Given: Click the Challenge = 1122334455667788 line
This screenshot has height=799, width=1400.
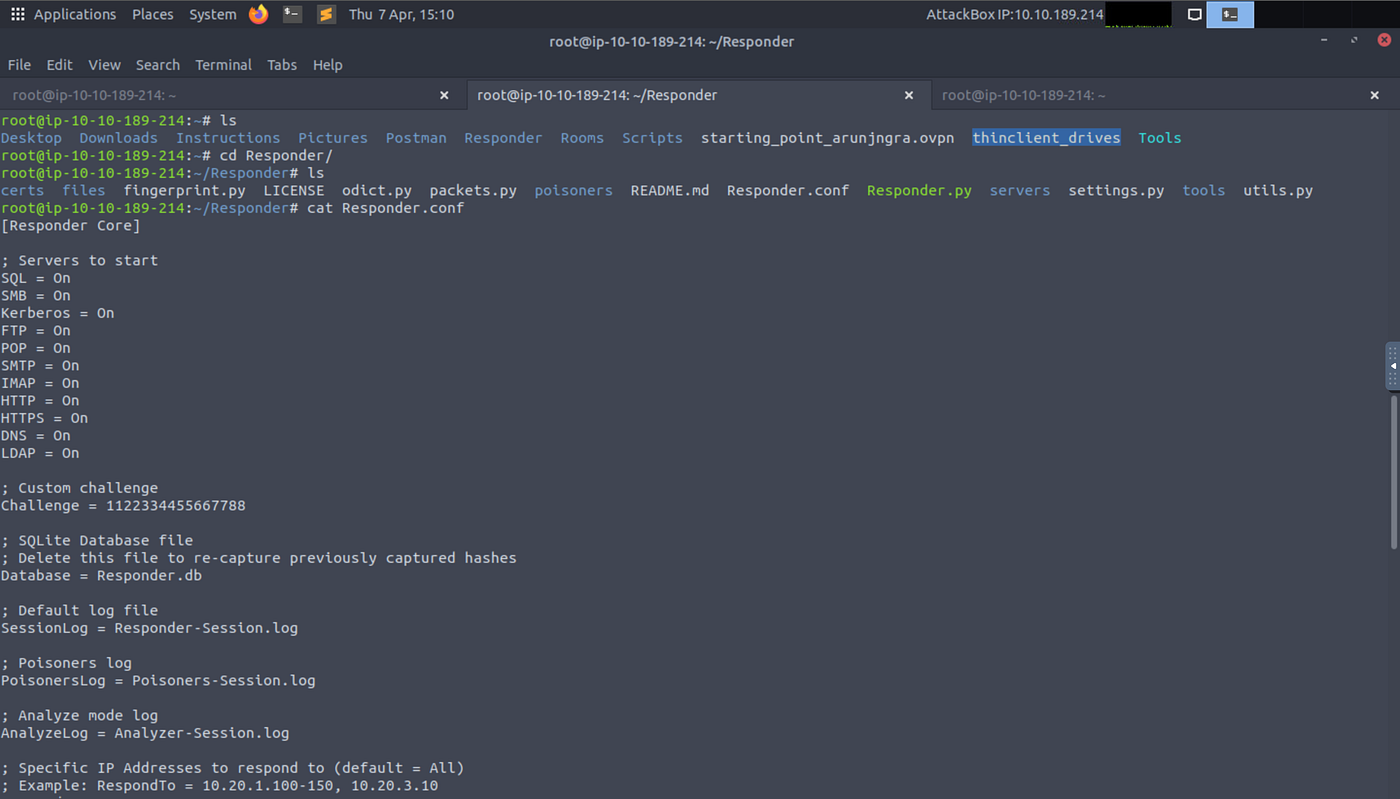Looking at the screenshot, I should [123, 506].
